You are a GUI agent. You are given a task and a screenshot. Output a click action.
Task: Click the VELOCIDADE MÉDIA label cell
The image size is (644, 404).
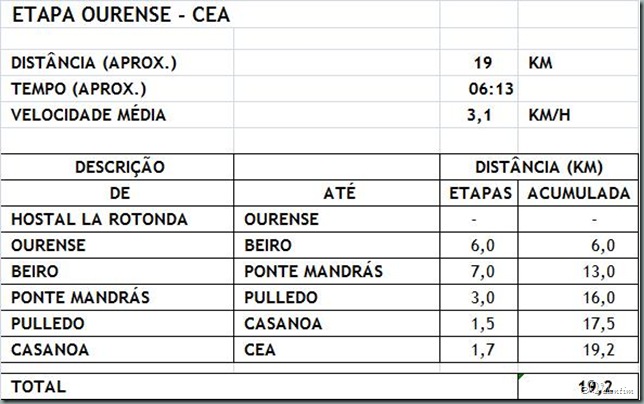coord(117,115)
